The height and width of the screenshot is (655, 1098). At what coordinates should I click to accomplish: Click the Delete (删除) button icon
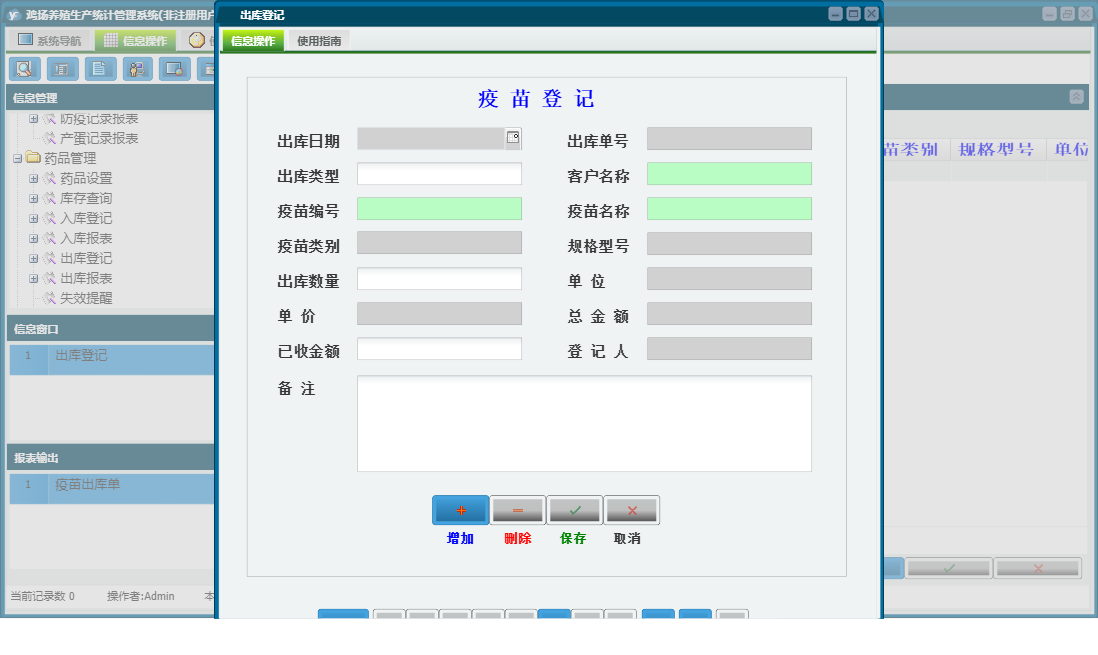click(x=517, y=510)
